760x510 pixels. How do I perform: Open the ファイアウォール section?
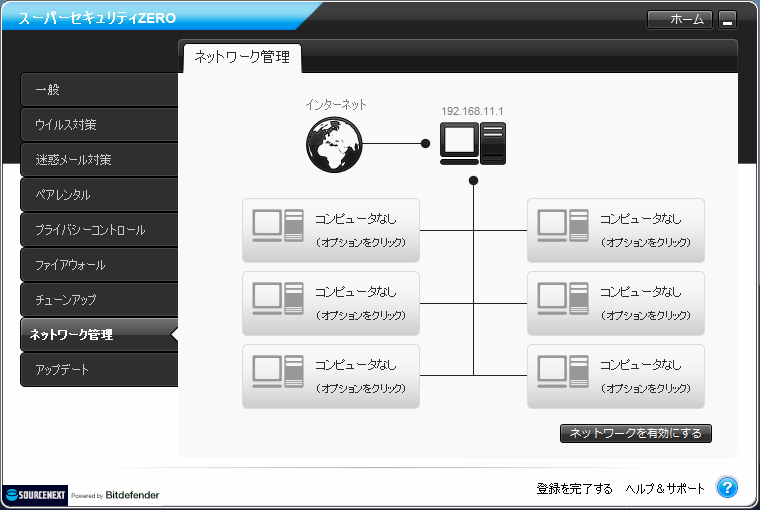click(x=99, y=265)
